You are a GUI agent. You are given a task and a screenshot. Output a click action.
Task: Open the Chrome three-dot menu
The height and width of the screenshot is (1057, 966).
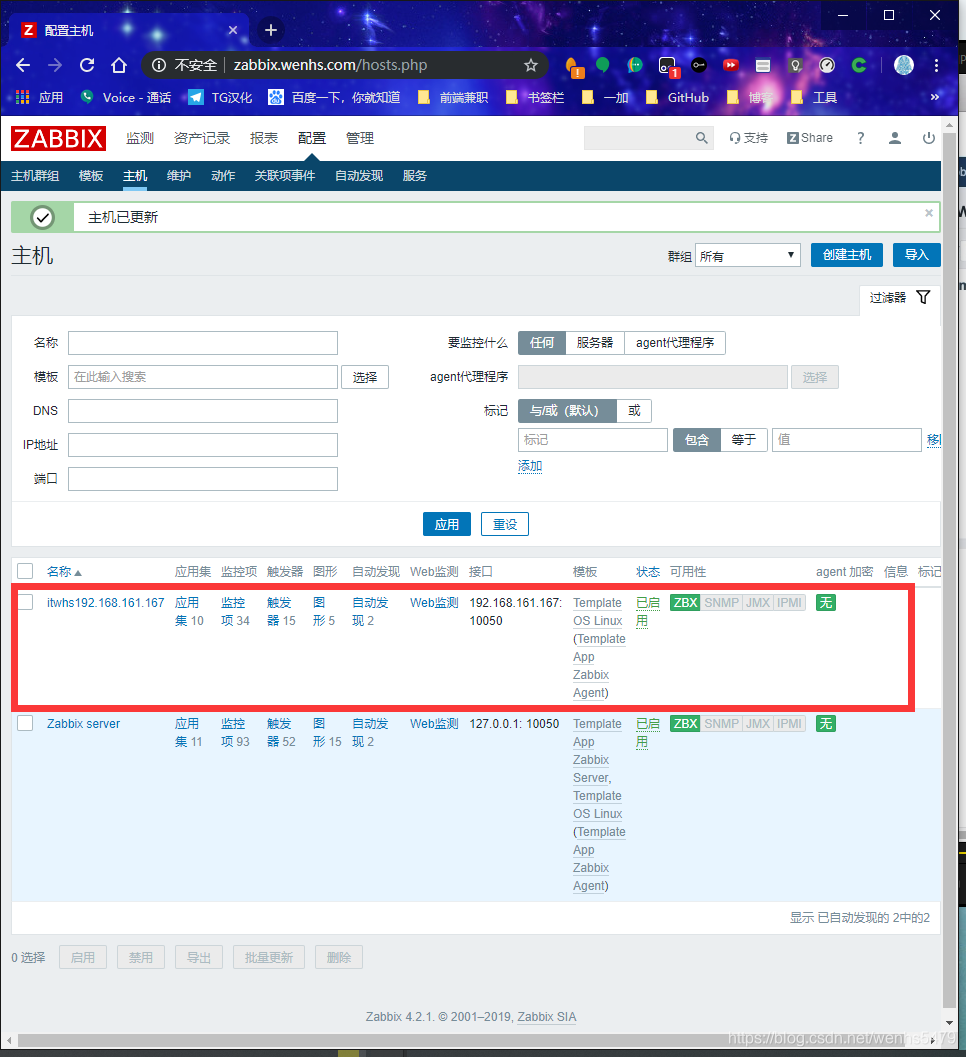click(936, 65)
